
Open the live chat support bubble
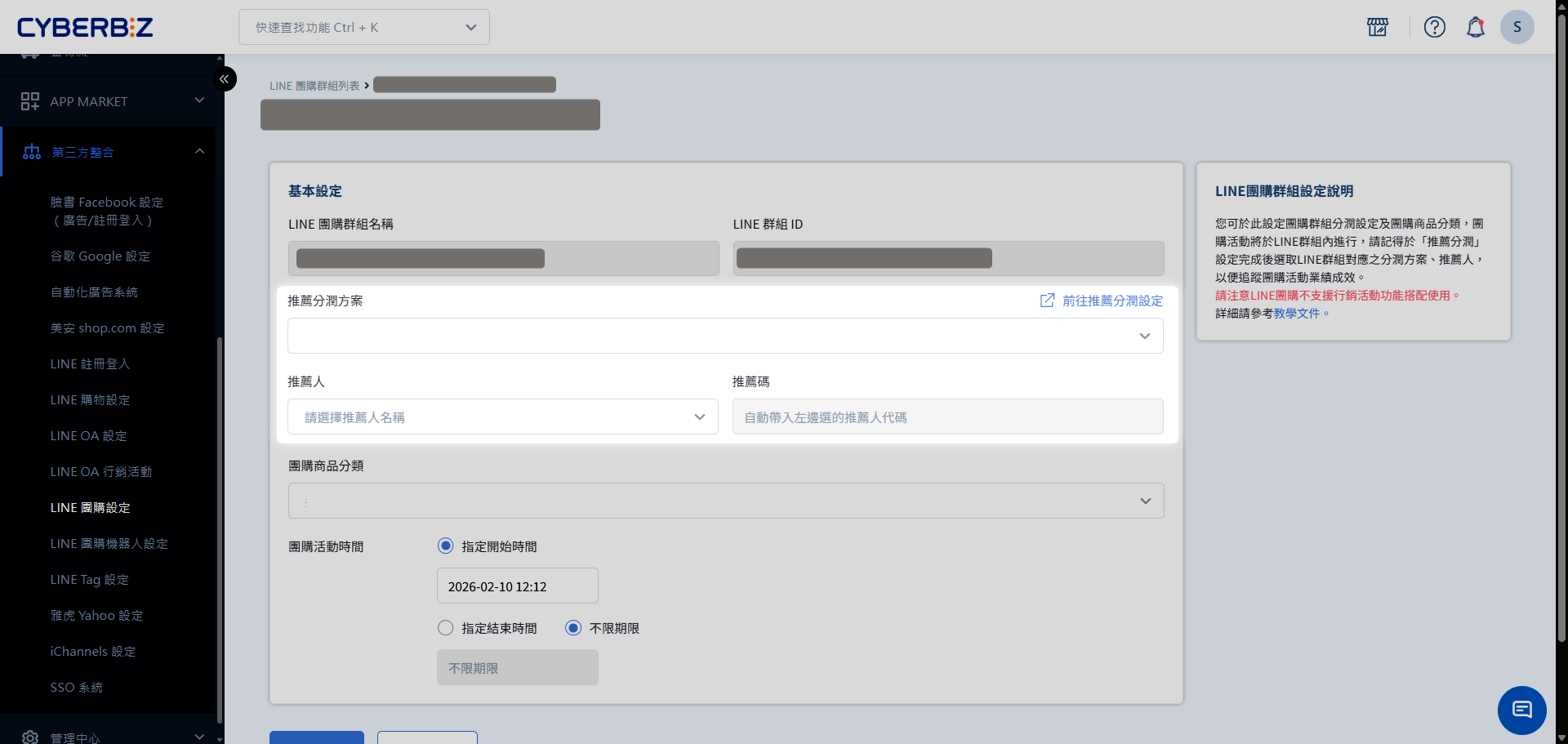pyautogui.click(x=1521, y=710)
